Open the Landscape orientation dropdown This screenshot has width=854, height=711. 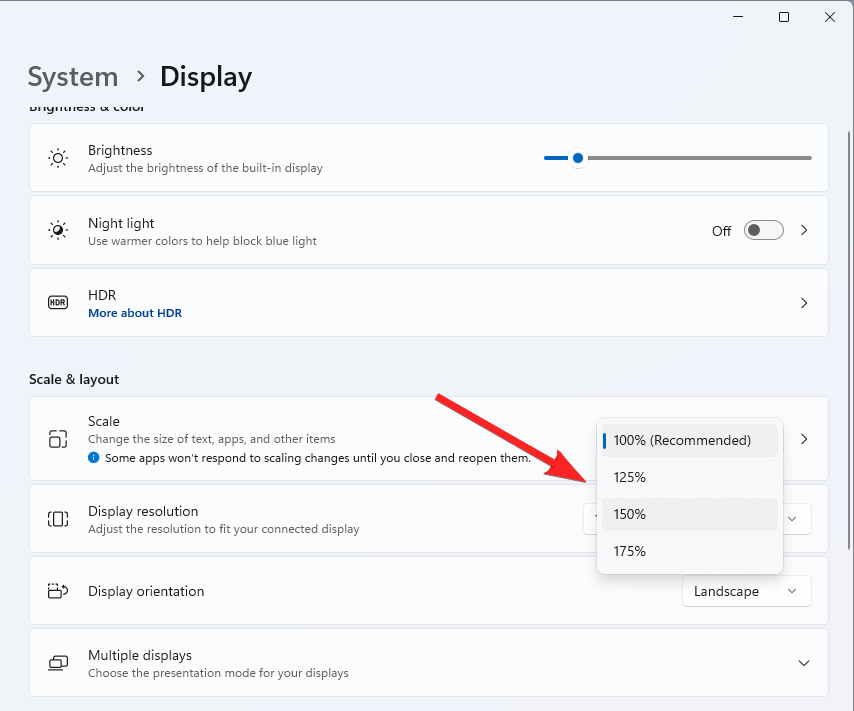(746, 591)
